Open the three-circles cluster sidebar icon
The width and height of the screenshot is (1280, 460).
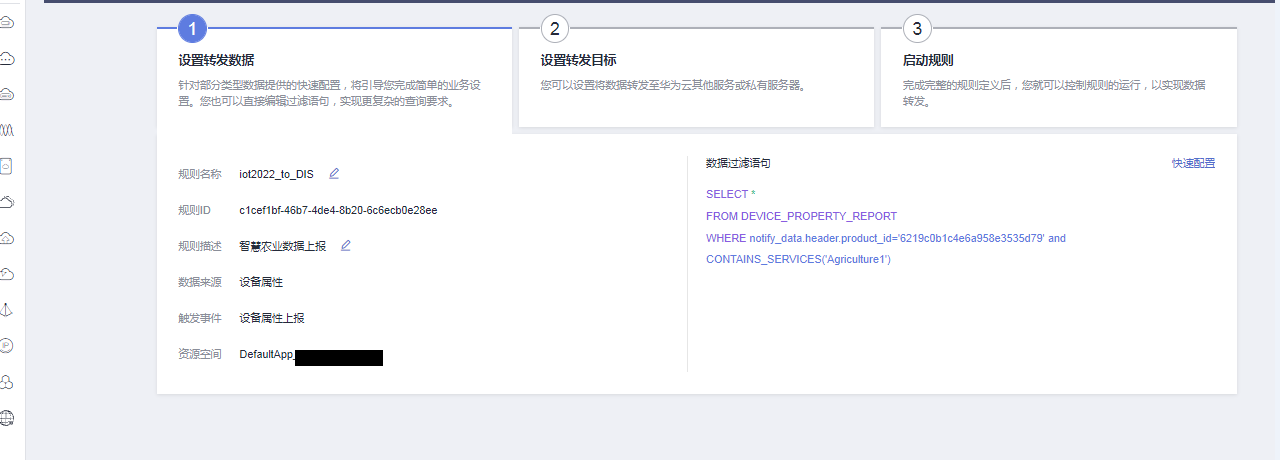point(7,382)
